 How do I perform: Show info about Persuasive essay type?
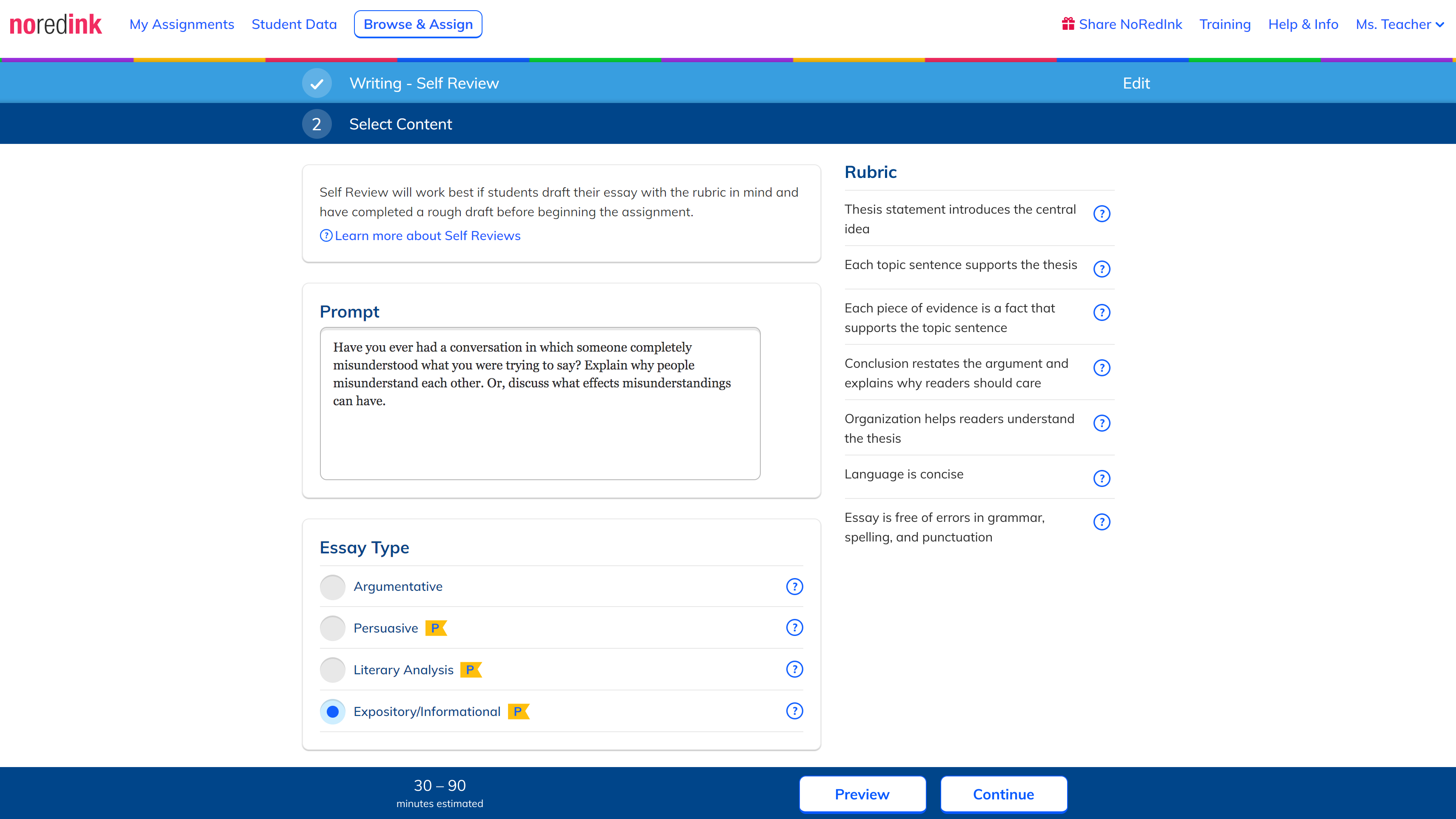pyautogui.click(x=794, y=628)
